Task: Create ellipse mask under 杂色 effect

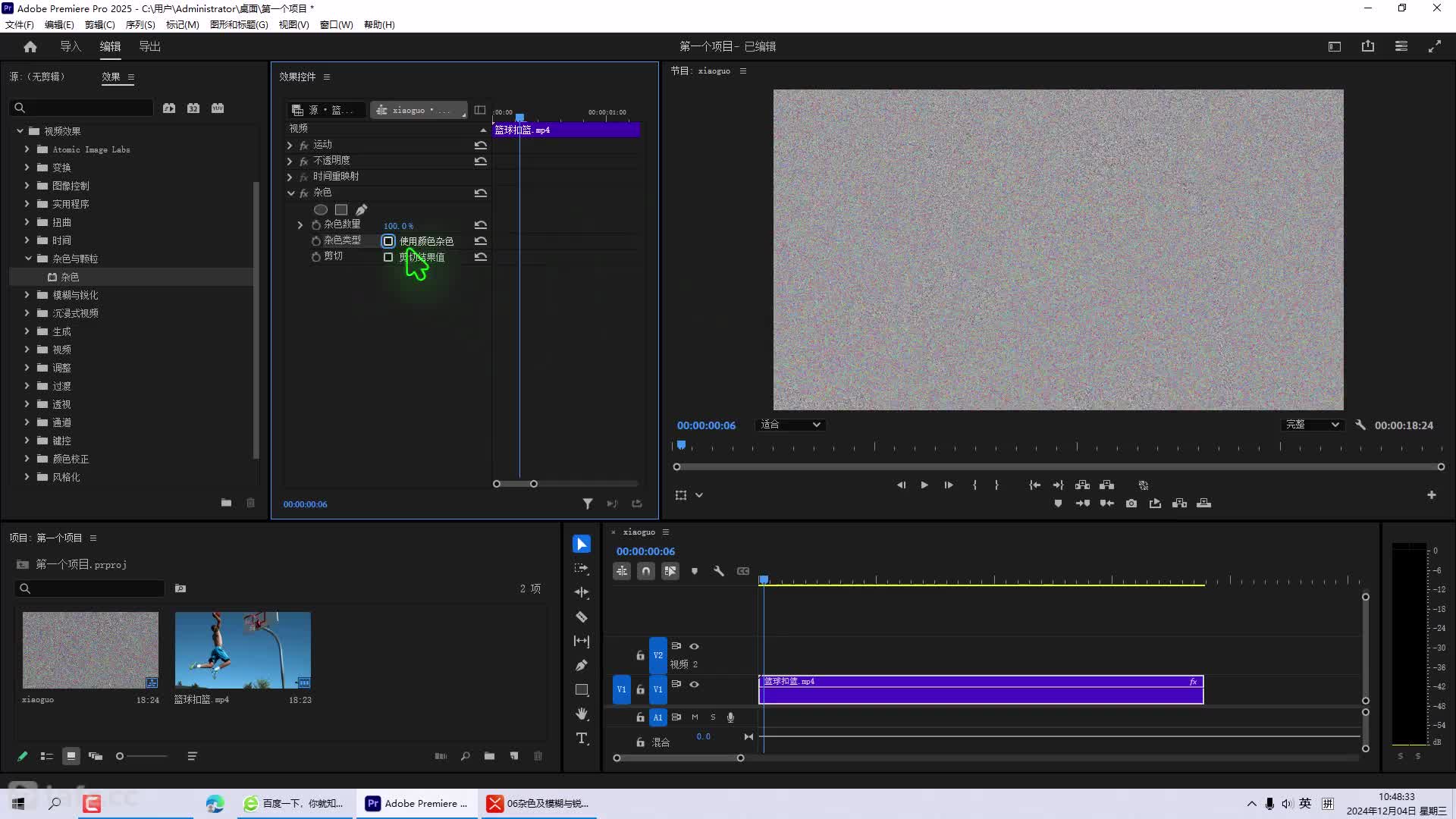Action: (321, 209)
